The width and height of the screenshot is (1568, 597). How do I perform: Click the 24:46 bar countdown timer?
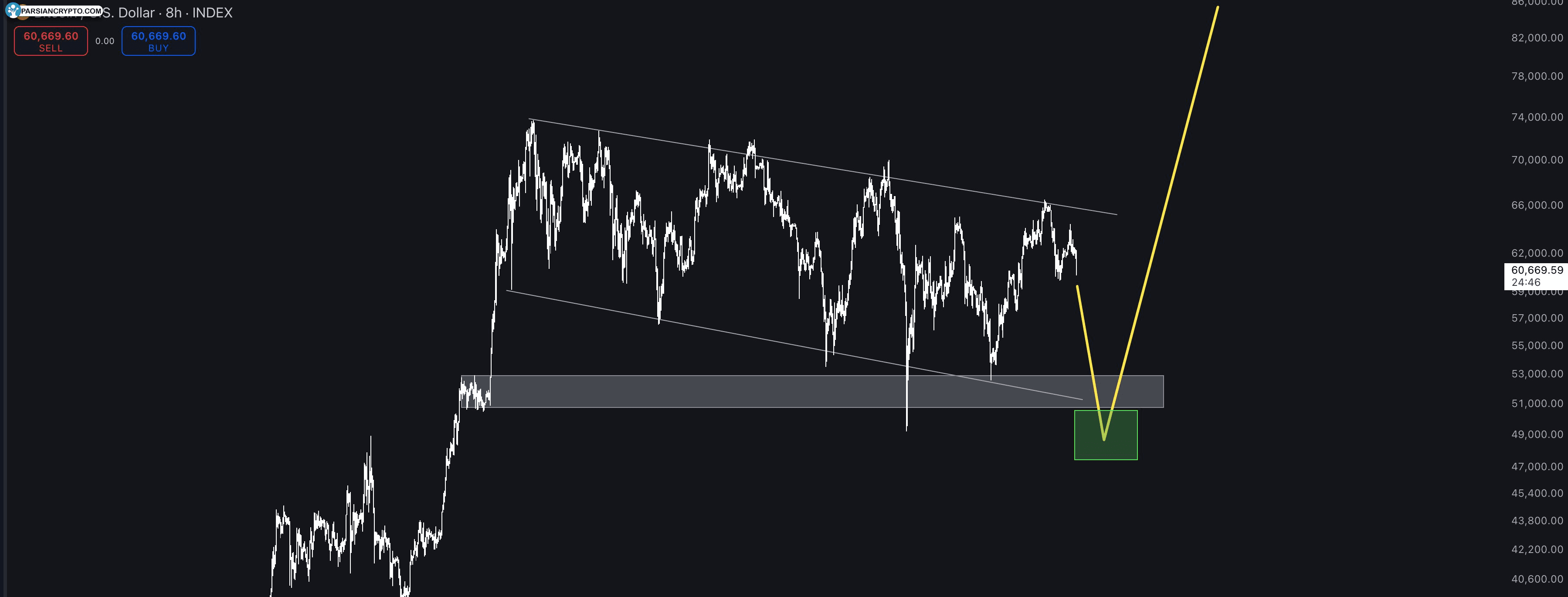(x=1525, y=282)
